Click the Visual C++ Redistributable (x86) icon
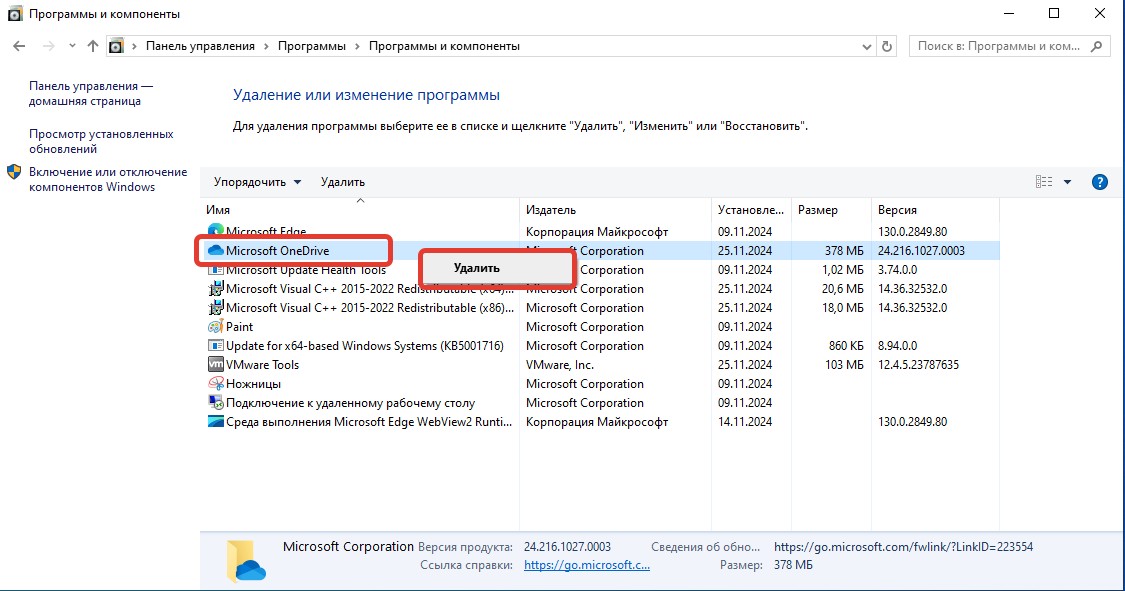Image resolution: width=1125 pixels, height=591 pixels. pos(215,308)
